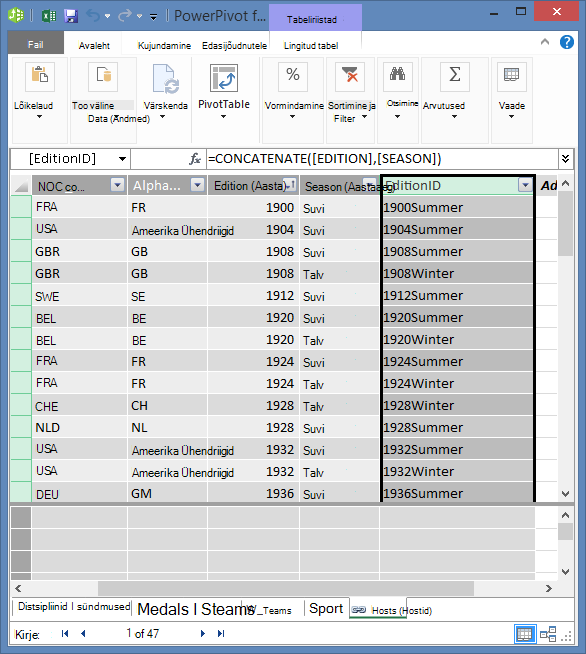Click the Sortimine ja Filter icon
This screenshot has height=654, width=586.
pyautogui.click(x=350, y=76)
